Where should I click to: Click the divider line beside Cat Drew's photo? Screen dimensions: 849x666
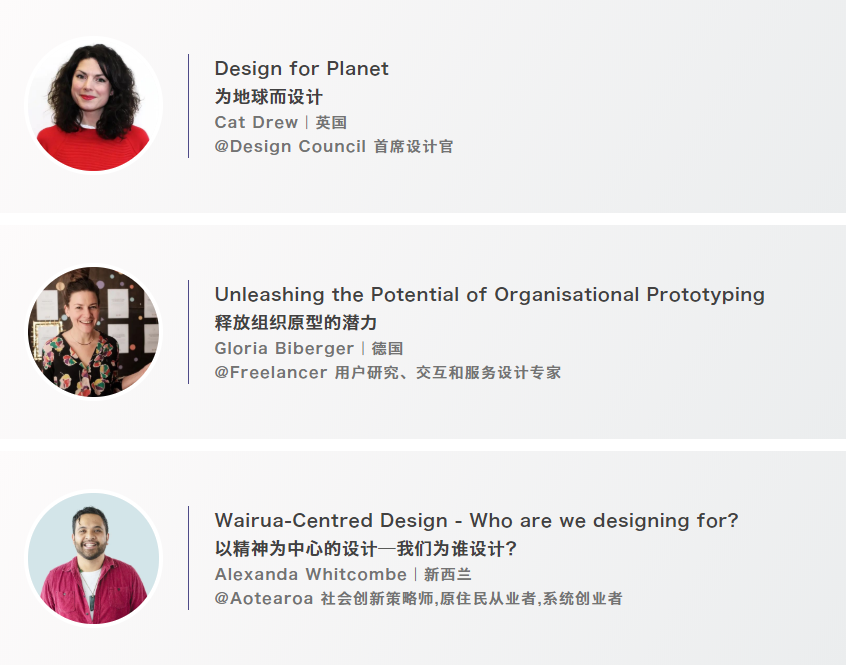point(188,106)
